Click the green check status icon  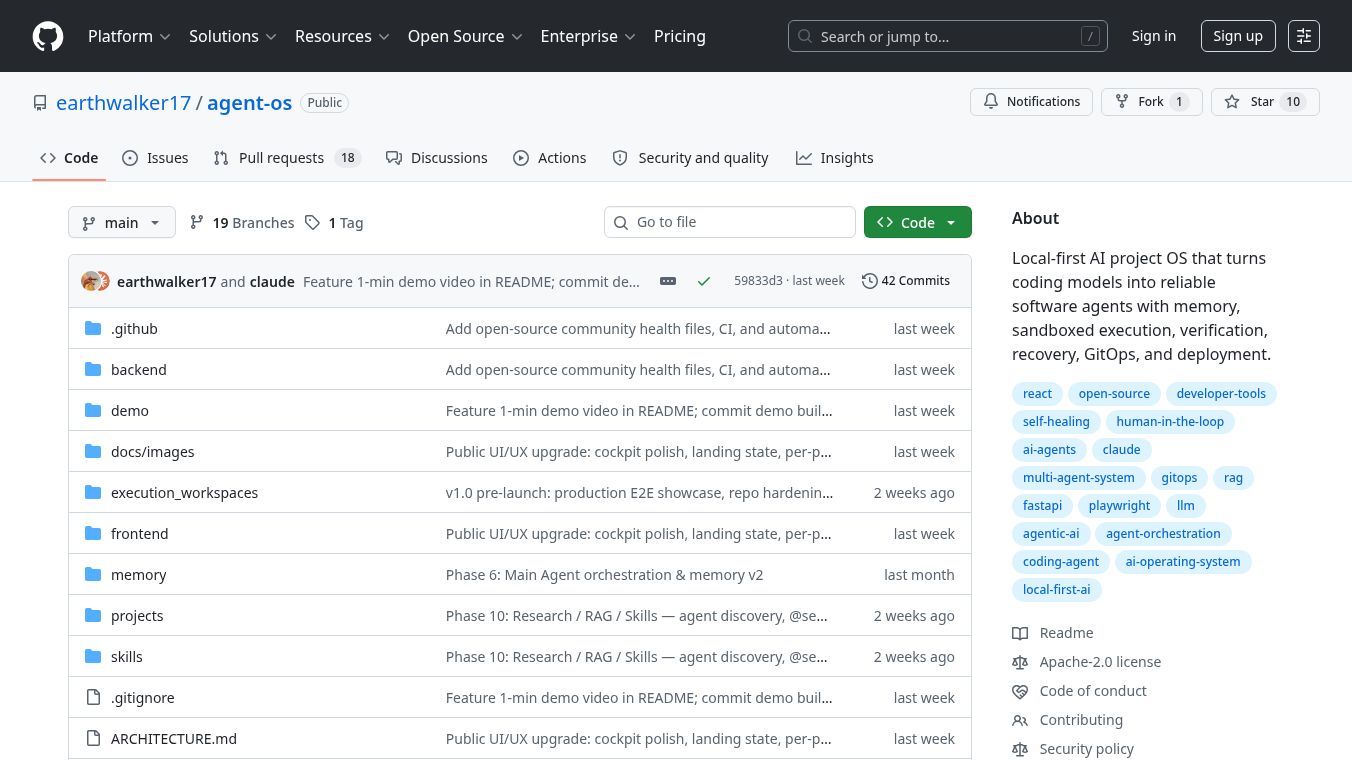(x=704, y=281)
